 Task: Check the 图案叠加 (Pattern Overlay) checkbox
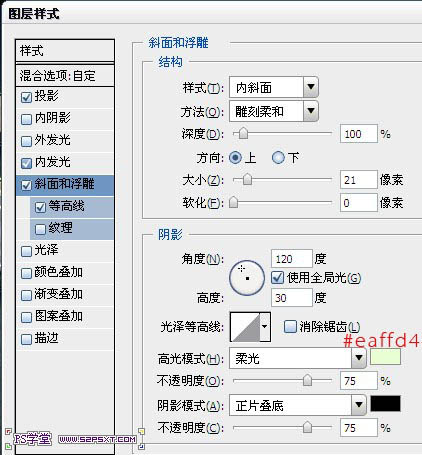(26, 317)
